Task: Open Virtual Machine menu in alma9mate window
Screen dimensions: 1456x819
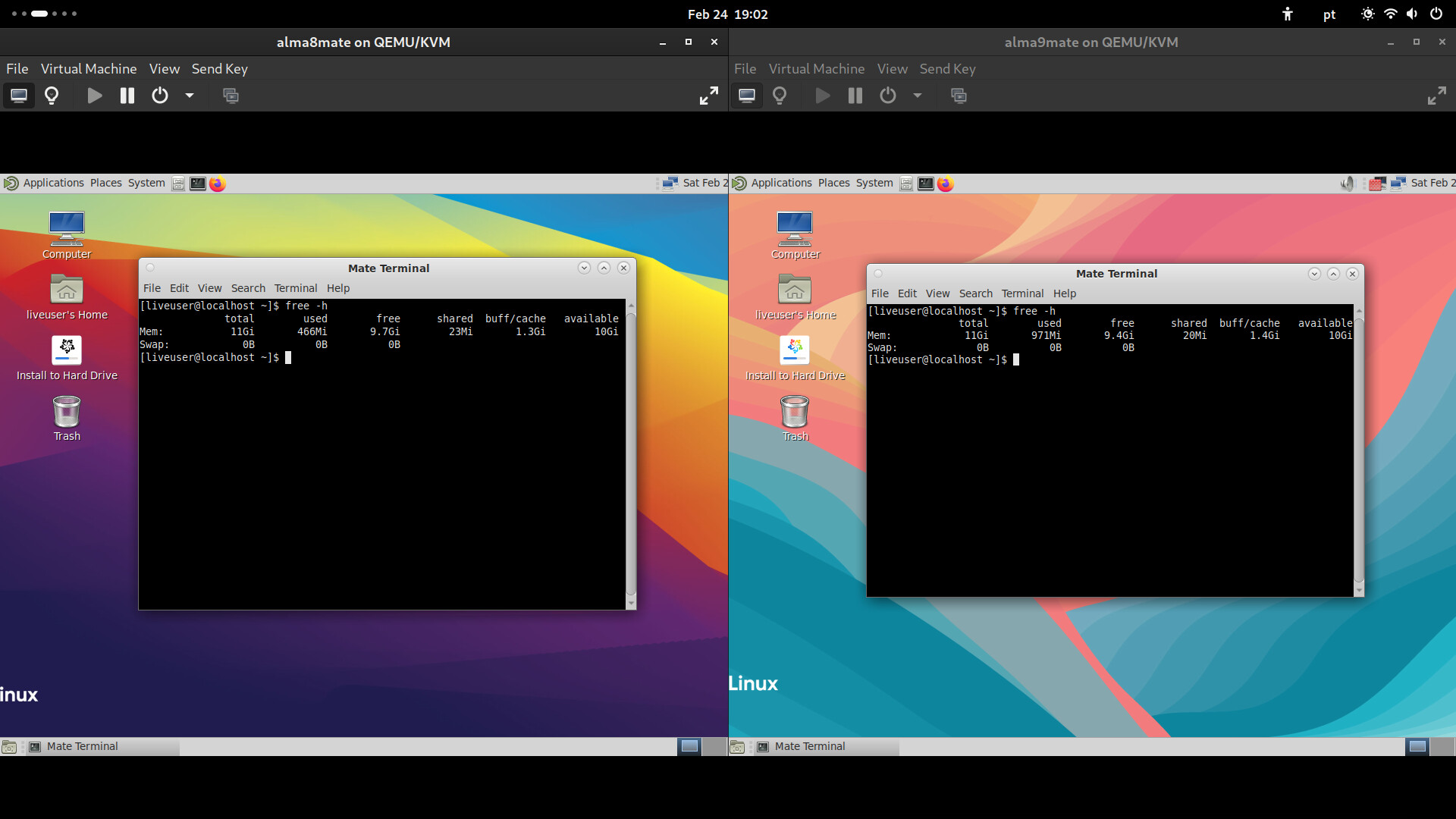Action: (816, 69)
